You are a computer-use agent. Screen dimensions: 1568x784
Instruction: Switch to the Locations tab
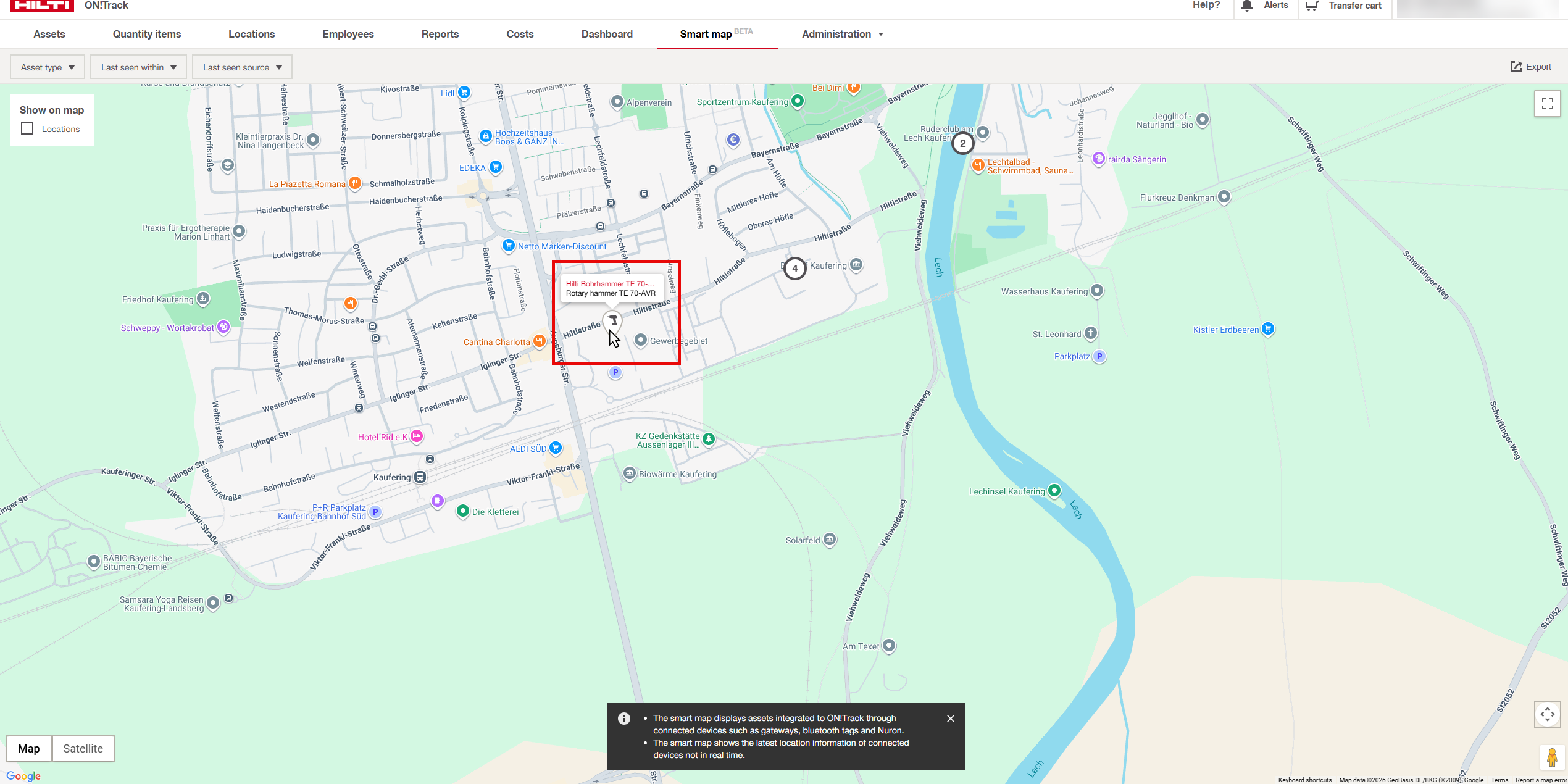(251, 34)
